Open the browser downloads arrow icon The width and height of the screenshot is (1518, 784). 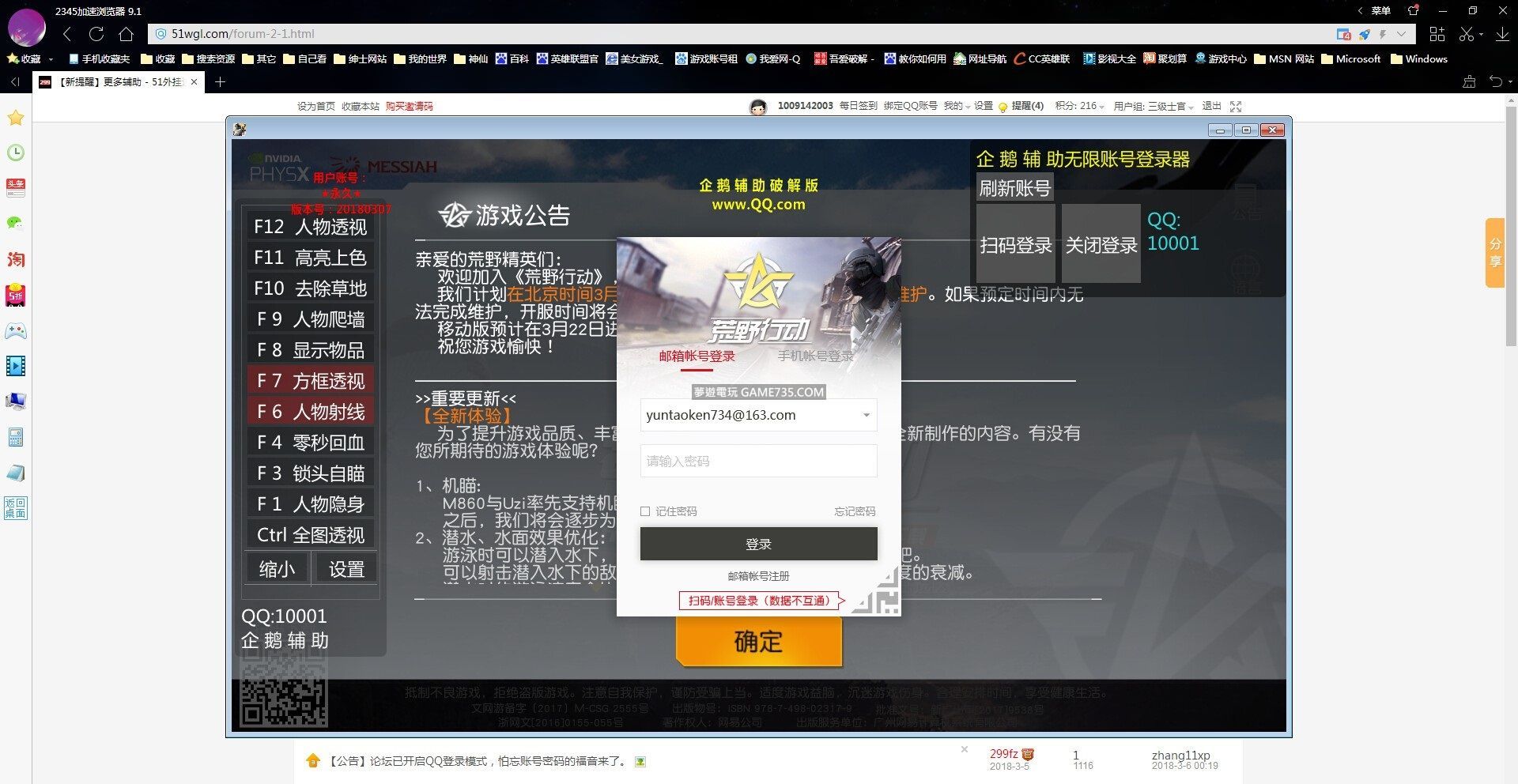coord(1503,34)
